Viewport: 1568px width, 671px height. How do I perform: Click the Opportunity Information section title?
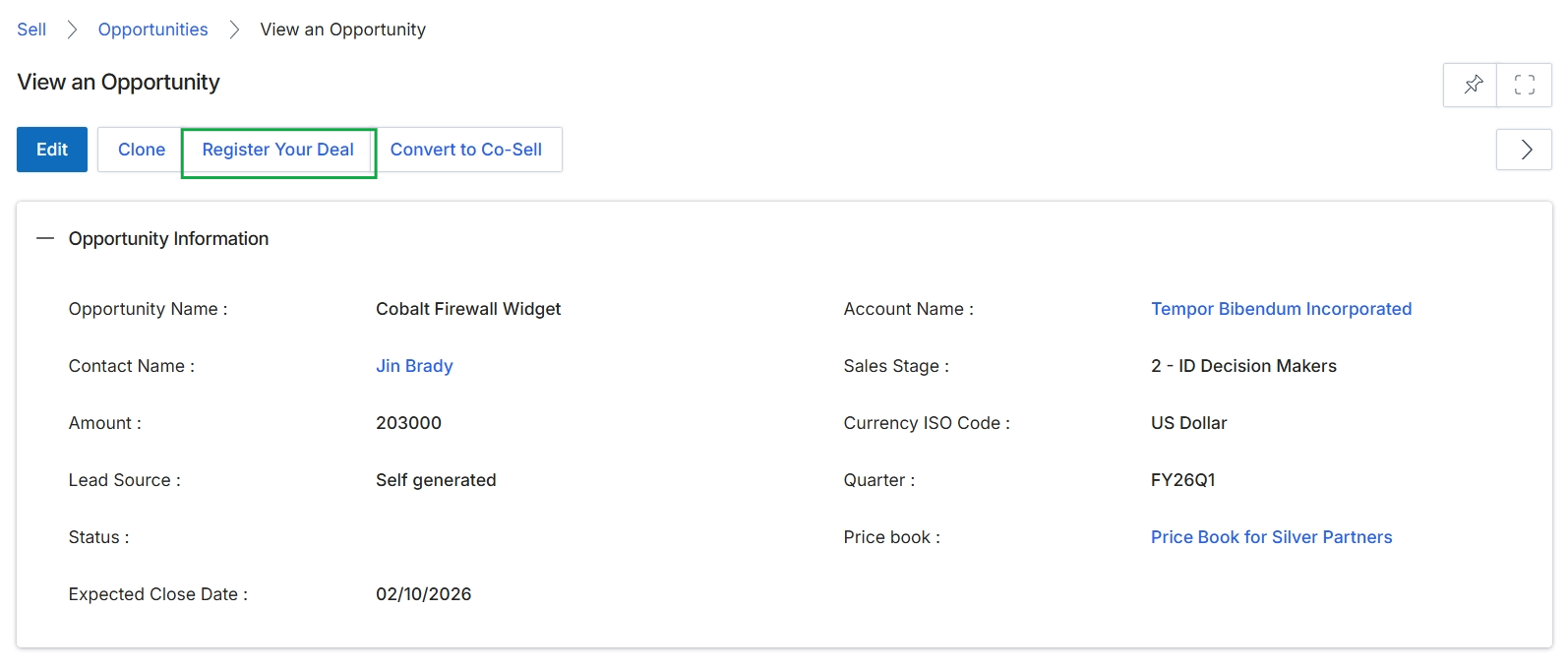tap(168, 239)
